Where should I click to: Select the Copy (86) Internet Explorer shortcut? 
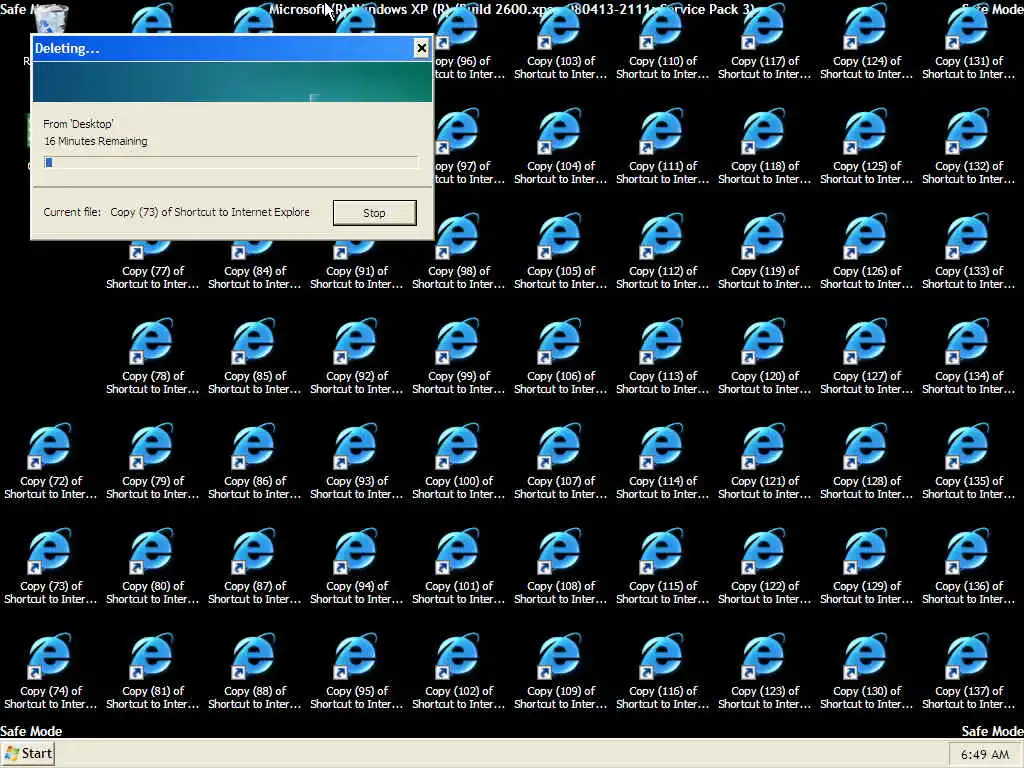(x=255, y=462)
